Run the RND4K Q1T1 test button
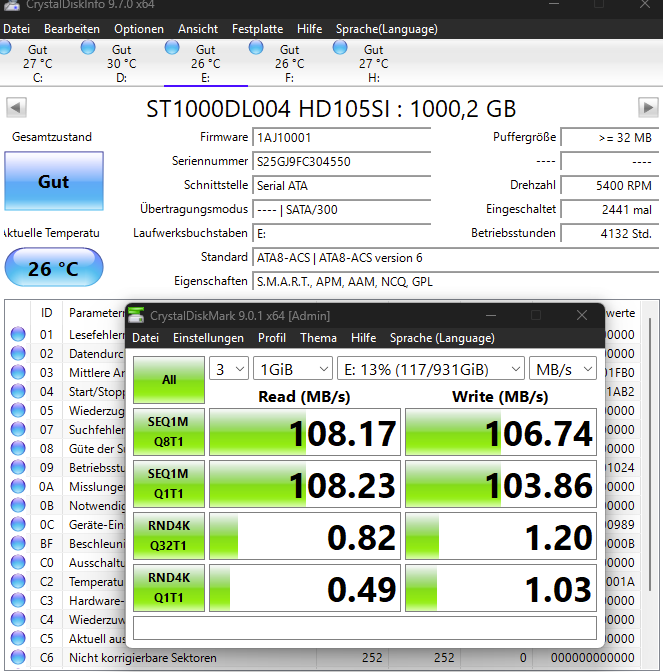This screenshot has height=672, width=663. point(169,588)
